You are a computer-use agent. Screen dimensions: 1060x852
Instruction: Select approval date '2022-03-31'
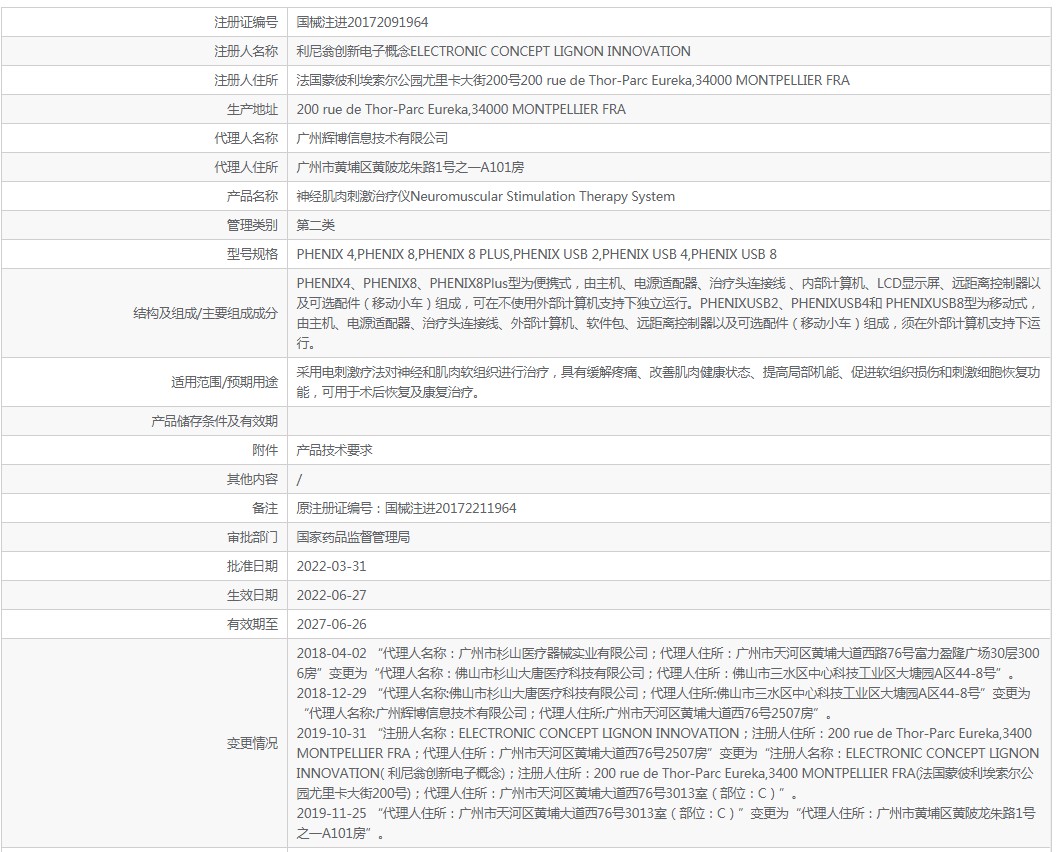(x=331, y=567)
